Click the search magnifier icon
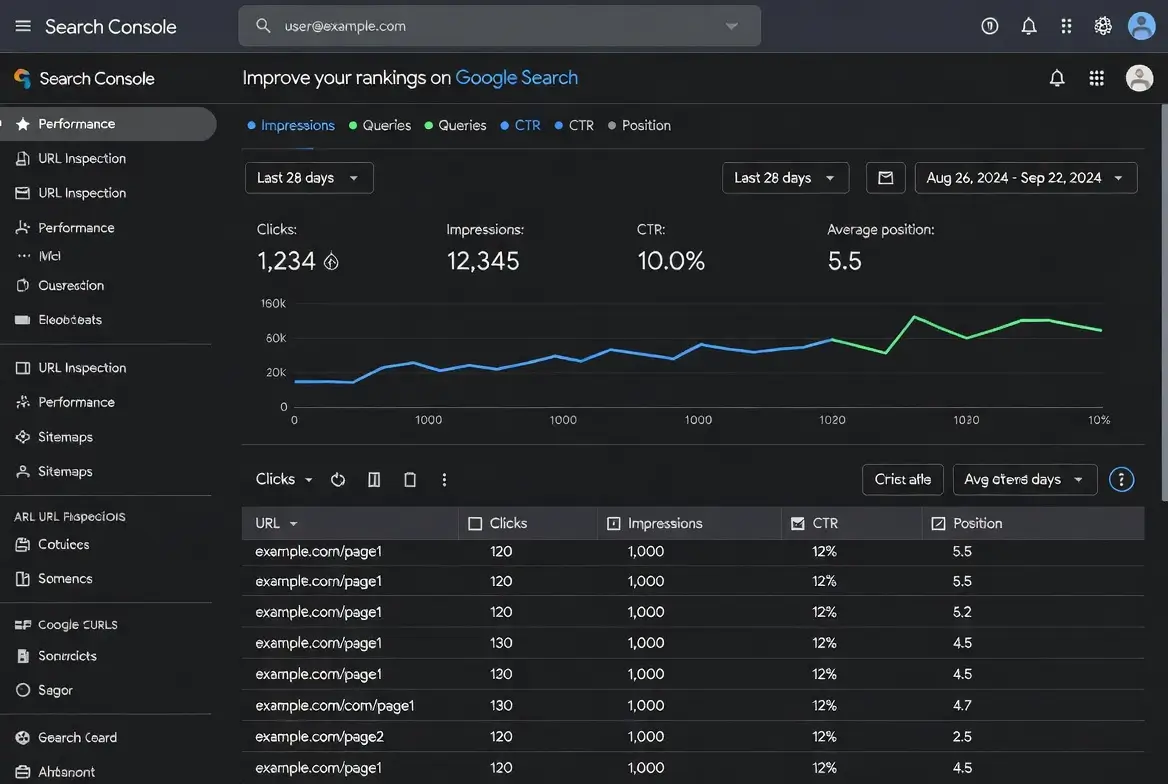Viewport: 1168px width, 784px height. tap(263, 26)
